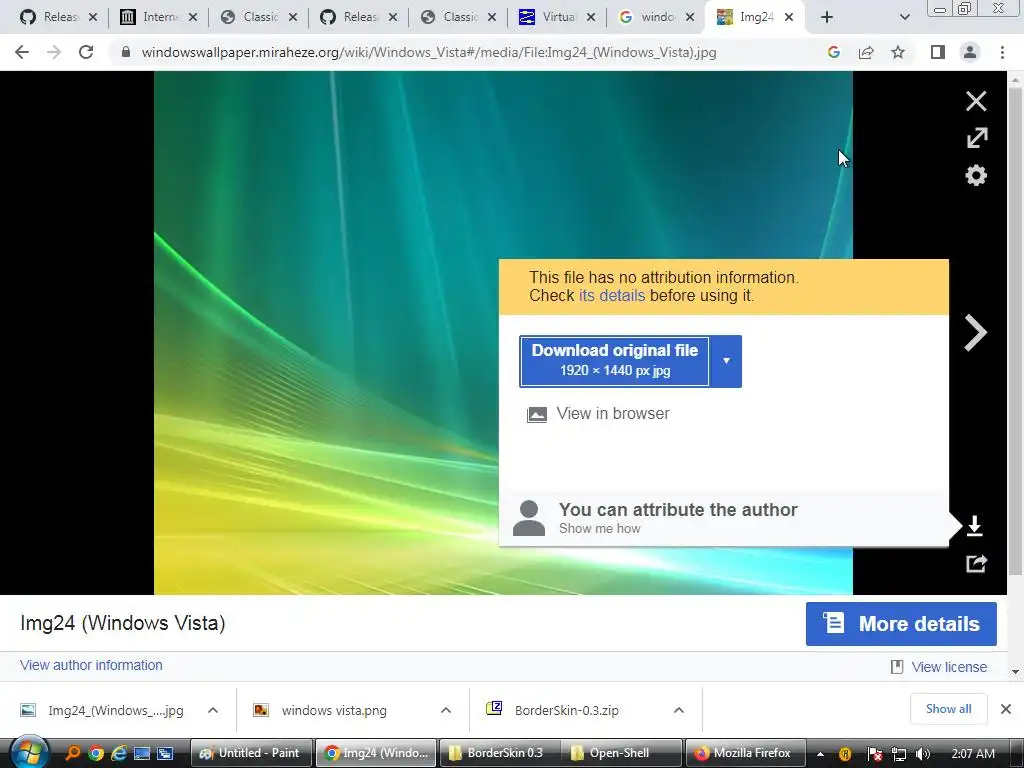The width and height of the screenshot is (1024, 768).
Task: Open View author information link
Action: [91, 665]
